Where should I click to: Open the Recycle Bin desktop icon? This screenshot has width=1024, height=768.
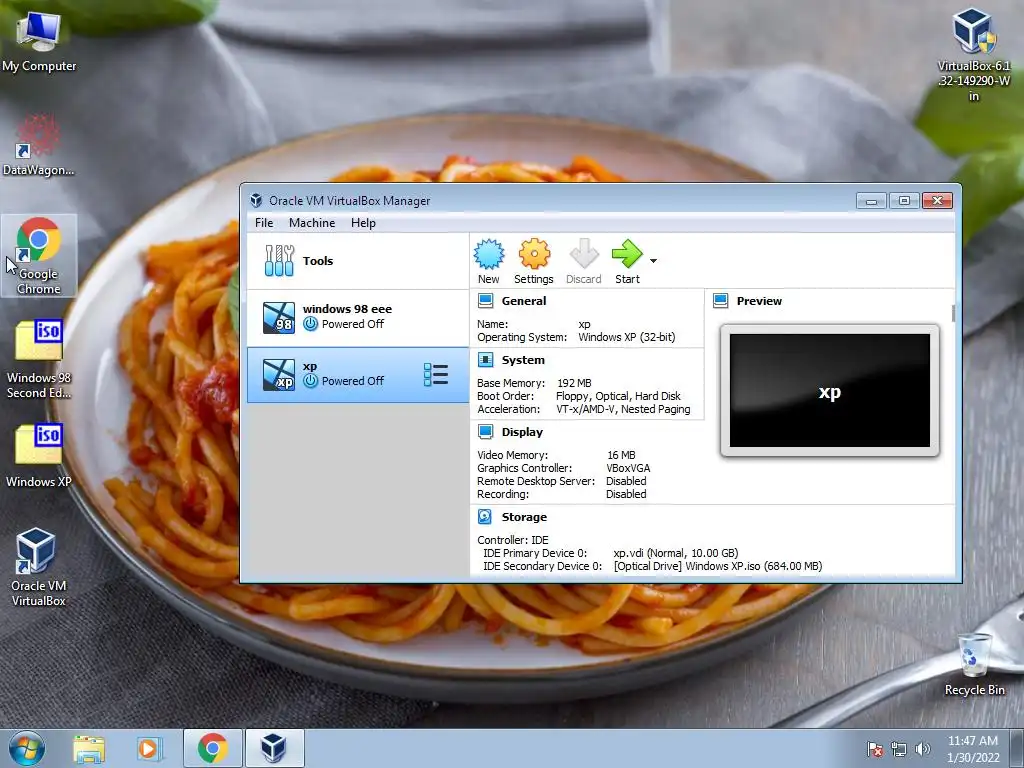pos(974,664)
